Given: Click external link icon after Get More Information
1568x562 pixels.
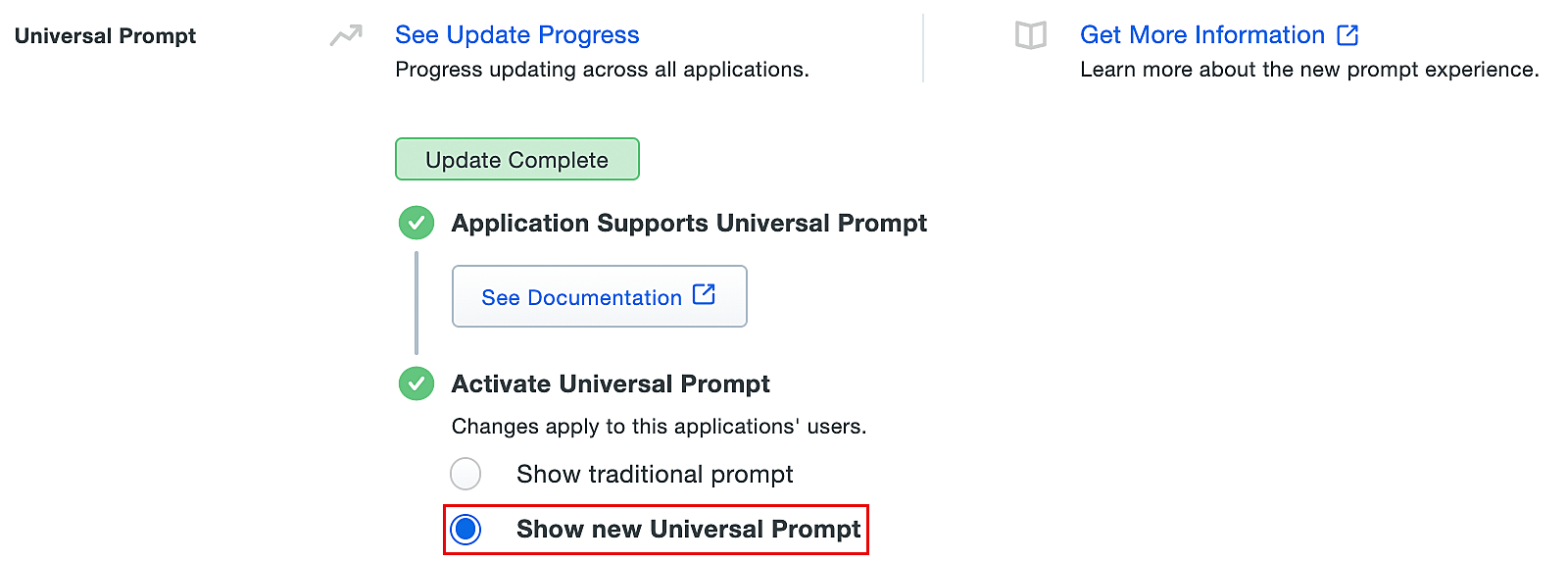Looking at the screenshot, I should tap(1348, 35).
